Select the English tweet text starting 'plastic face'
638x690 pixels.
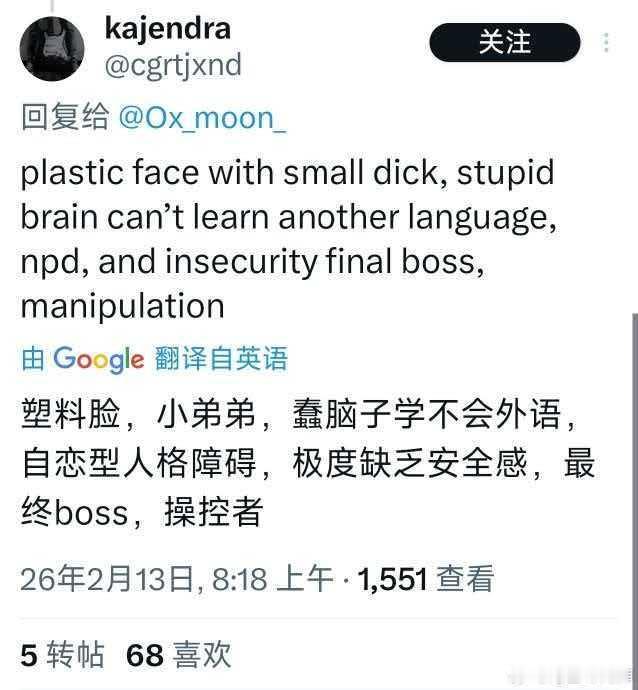289,239
